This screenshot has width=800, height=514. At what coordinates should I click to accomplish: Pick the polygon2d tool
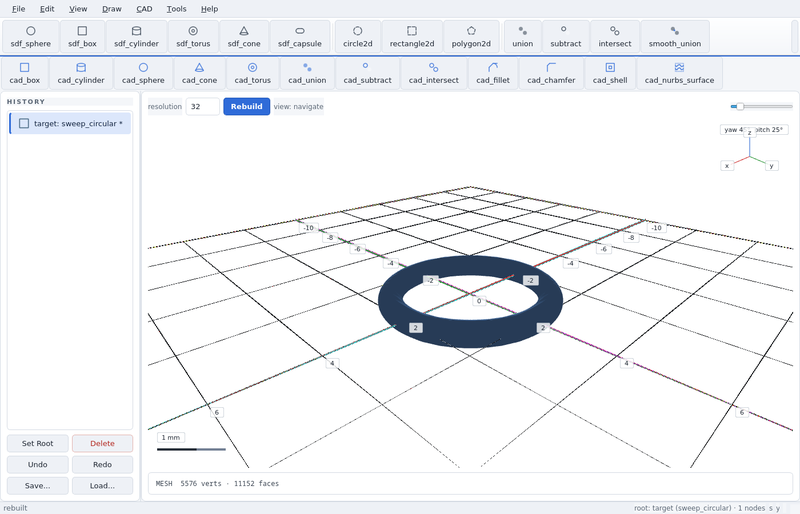click(x=471, y=37)
